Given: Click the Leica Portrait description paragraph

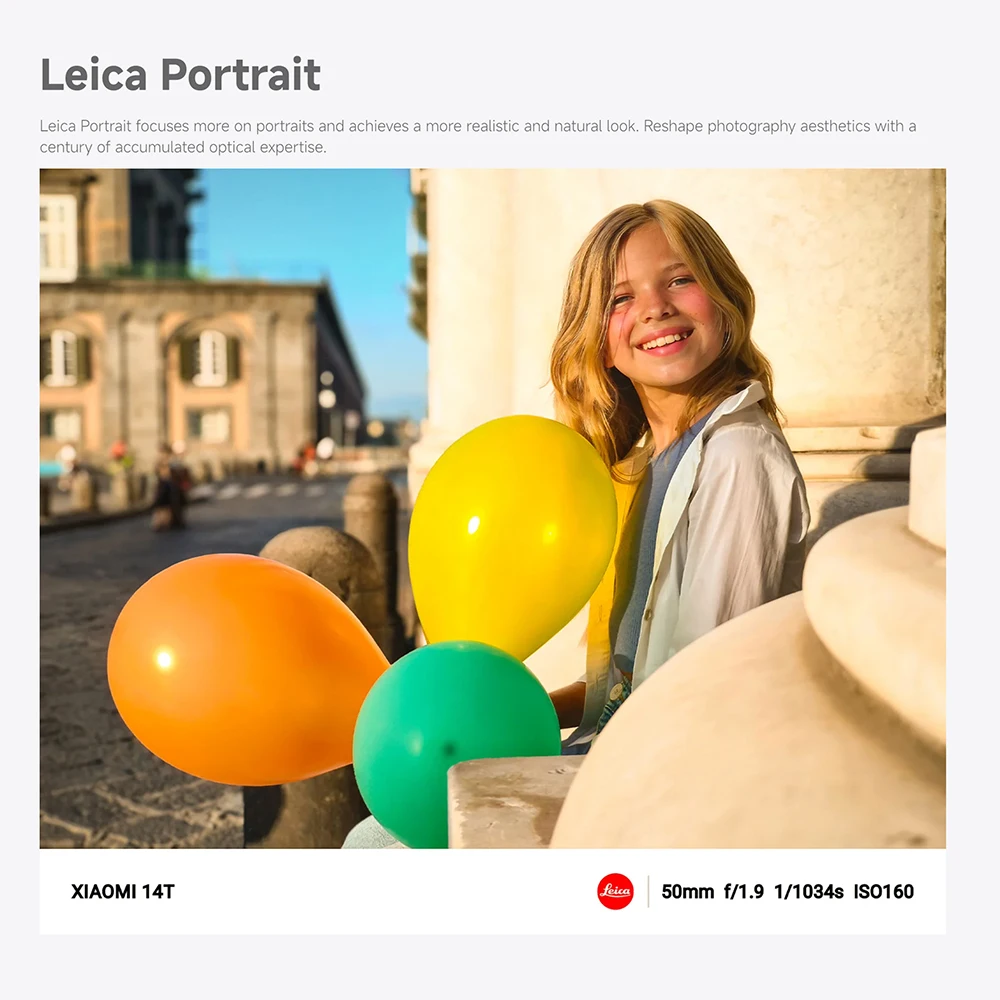Looking at the screenshot, I should [x=478, y=136].
